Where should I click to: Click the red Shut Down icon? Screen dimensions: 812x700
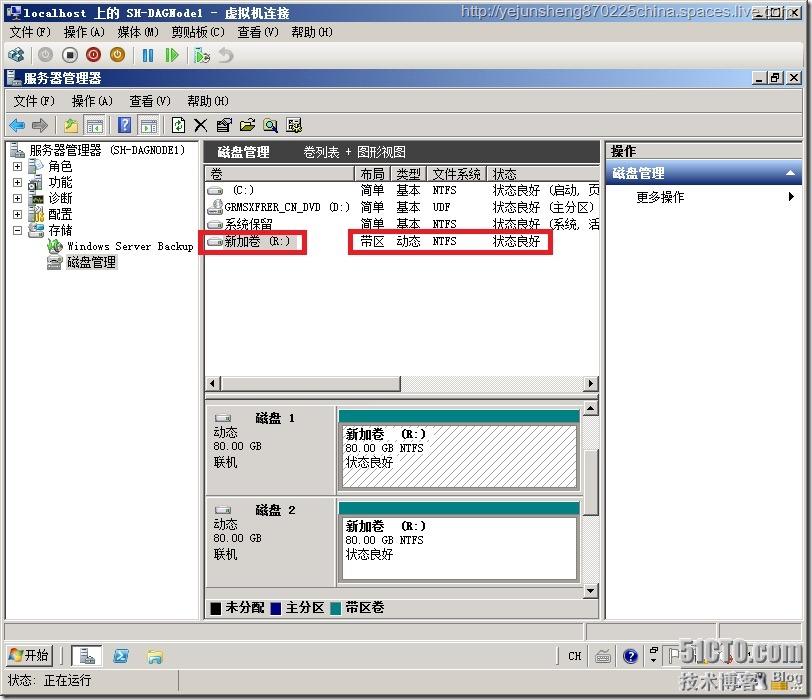(93, 54)
